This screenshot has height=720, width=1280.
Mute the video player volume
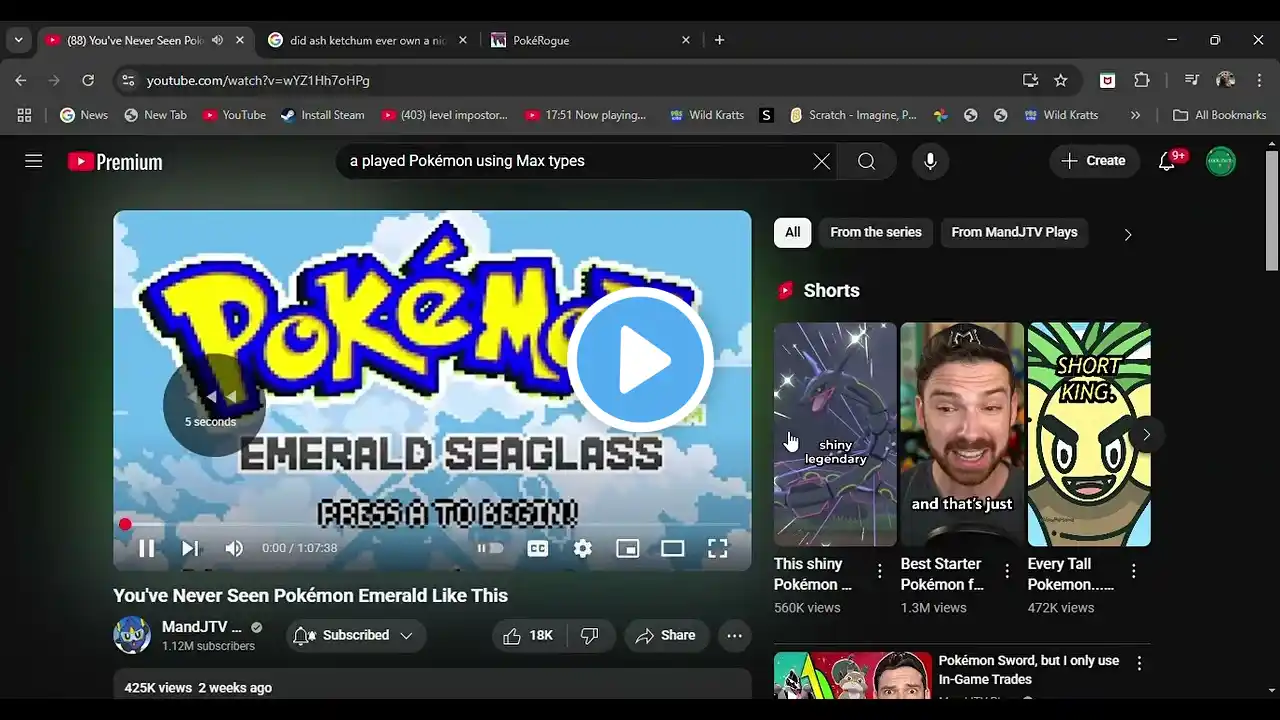(234, 548)
